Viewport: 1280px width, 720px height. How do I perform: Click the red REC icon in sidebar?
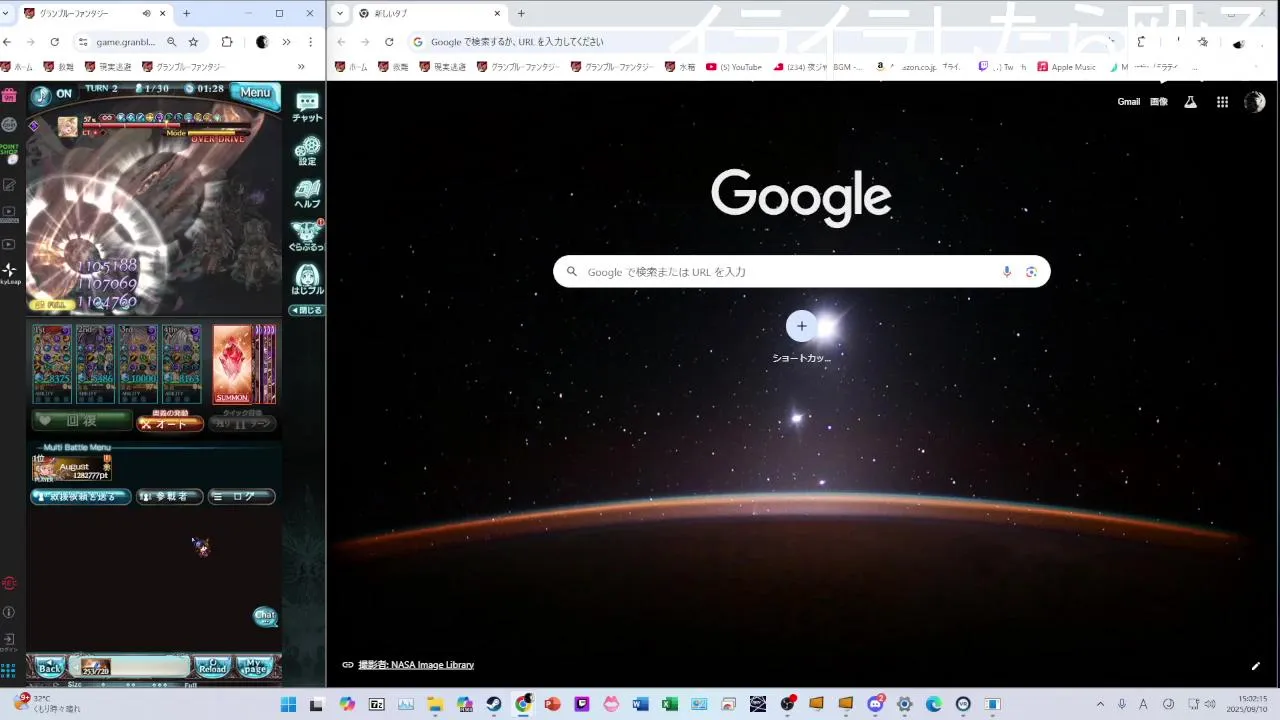pos(9,583)
